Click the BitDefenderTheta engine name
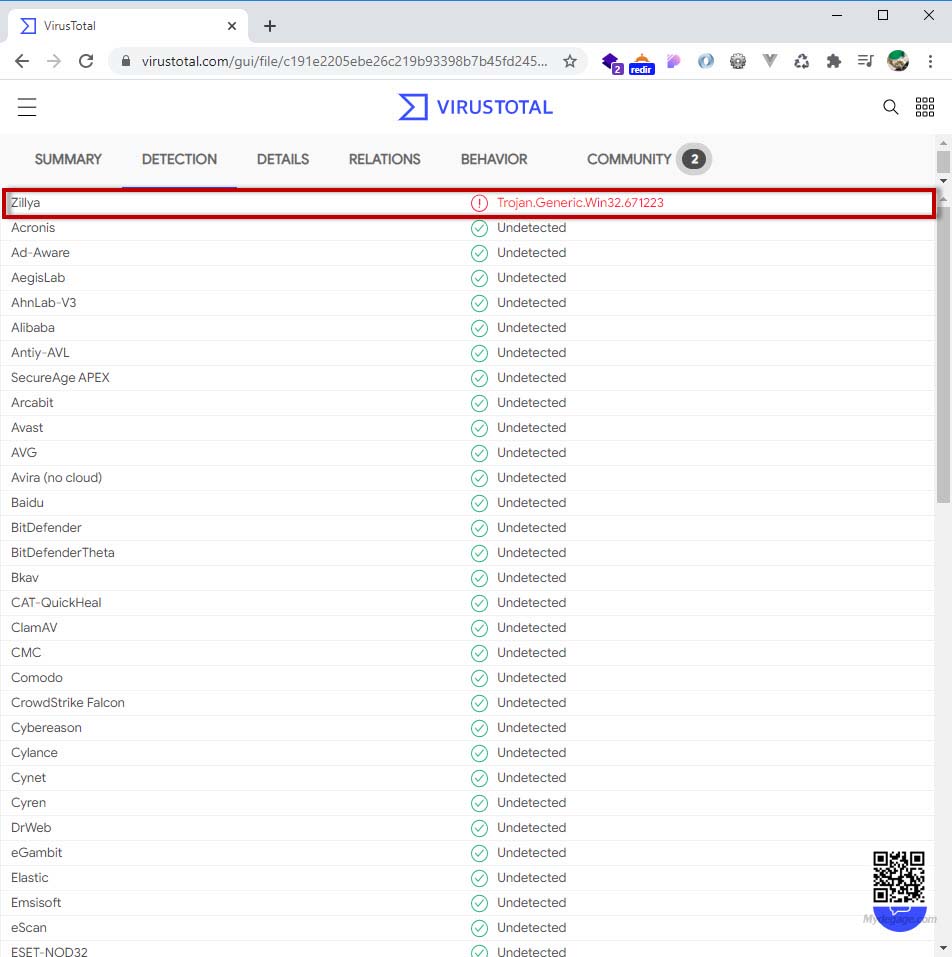The image size is (952, 957). point(63,552)
